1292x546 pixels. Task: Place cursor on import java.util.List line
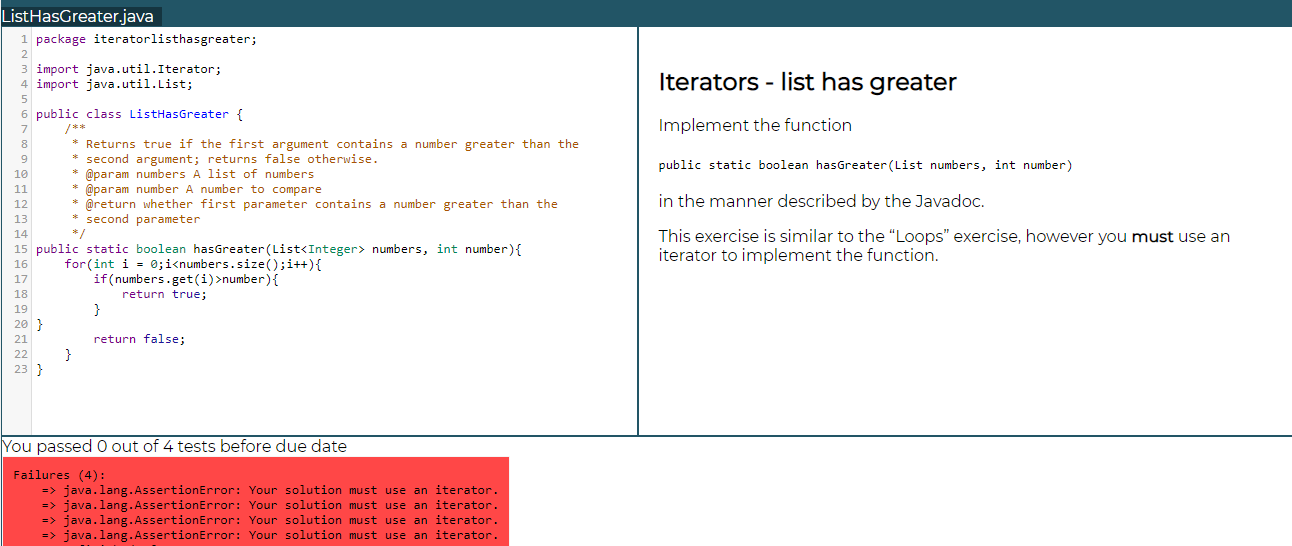pos(114,84)
